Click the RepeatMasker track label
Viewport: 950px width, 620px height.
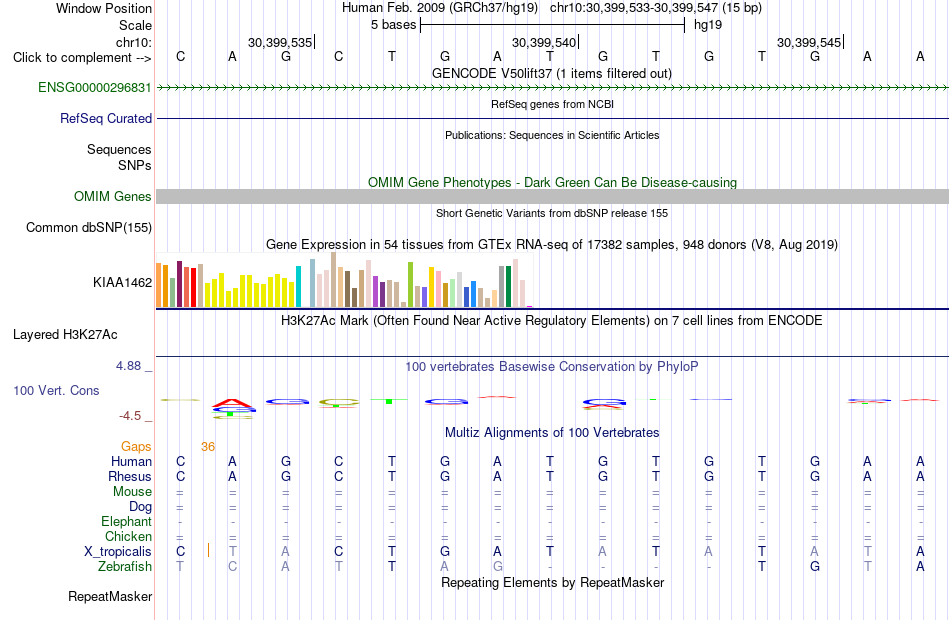(110, 596)
